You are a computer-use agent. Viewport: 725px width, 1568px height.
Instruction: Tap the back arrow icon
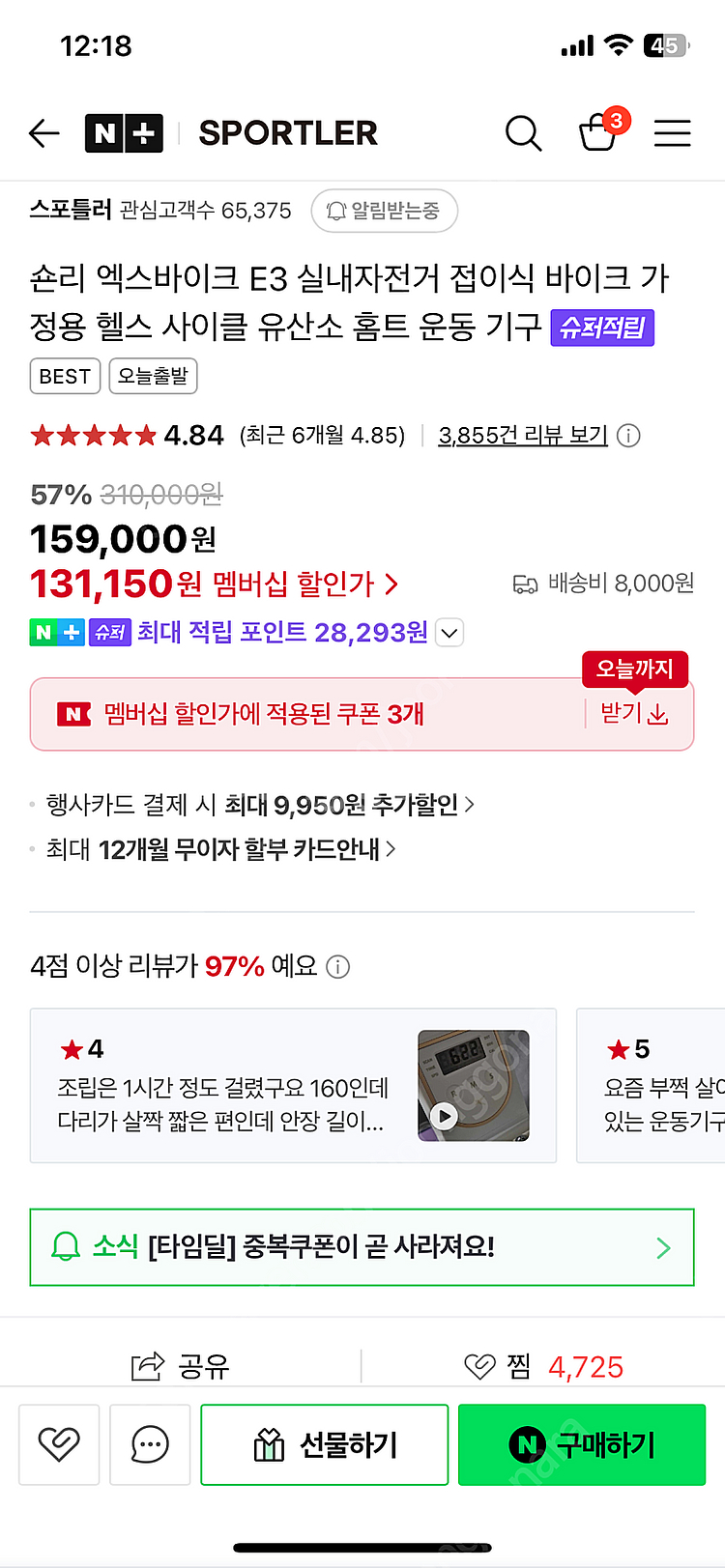[44, 133]
